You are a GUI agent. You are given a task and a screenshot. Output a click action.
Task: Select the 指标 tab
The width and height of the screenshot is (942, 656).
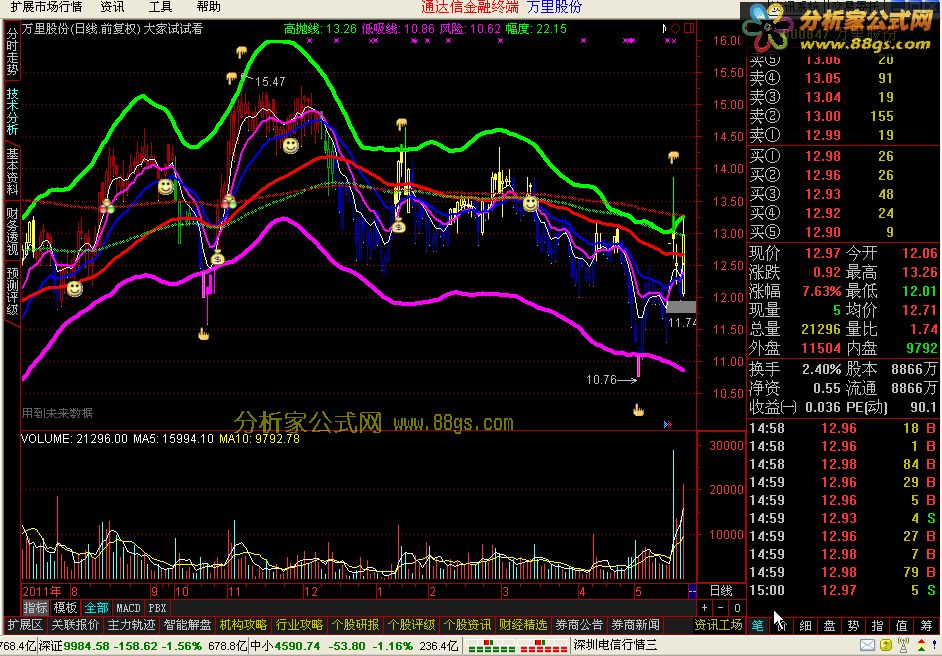coord(35,608)
